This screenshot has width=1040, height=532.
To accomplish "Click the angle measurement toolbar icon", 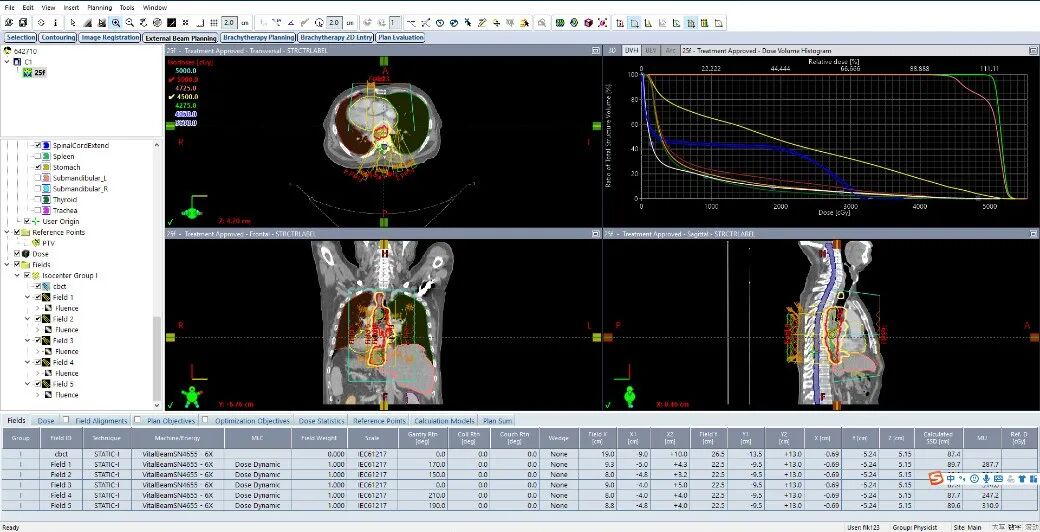I will coord(291,23).
